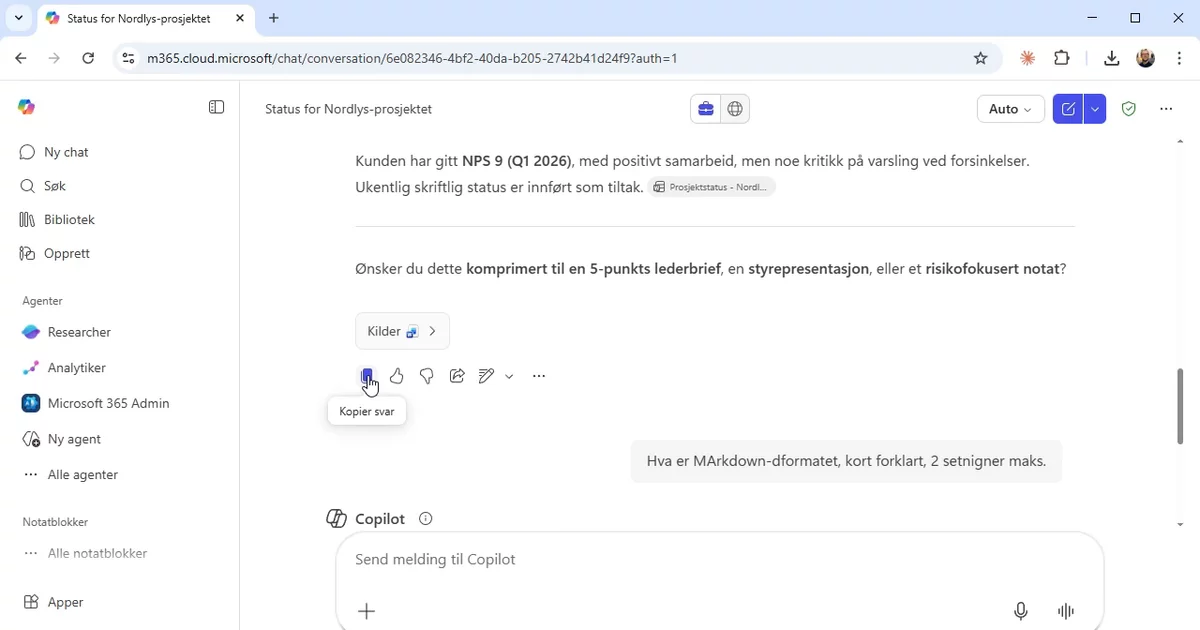Expand dropdown next to the edit icon
Screen dimensions: 1200x630
tap(509, 377)
